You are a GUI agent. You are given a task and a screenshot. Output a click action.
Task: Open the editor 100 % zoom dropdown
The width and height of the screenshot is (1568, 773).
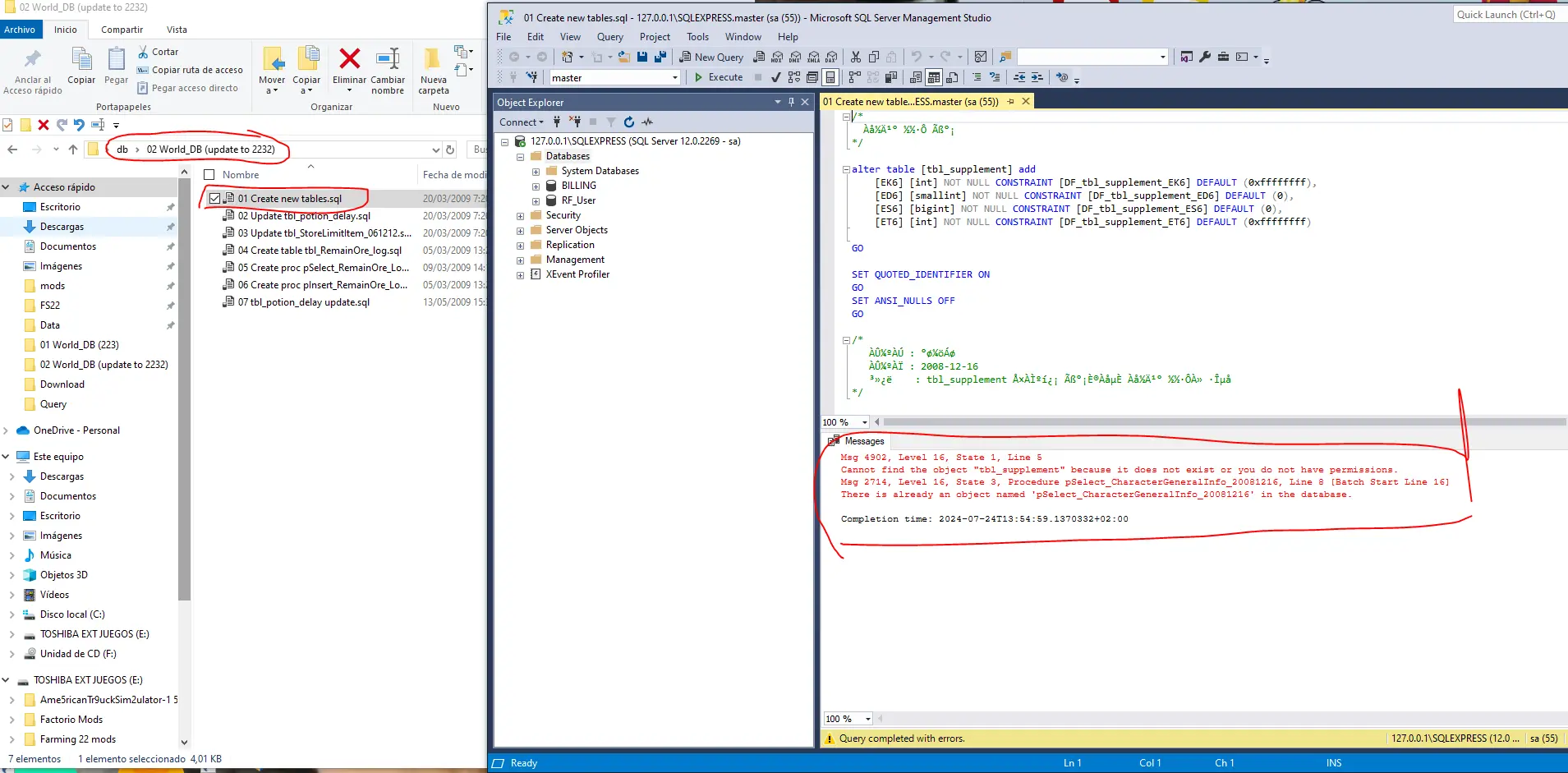(865, 422)
